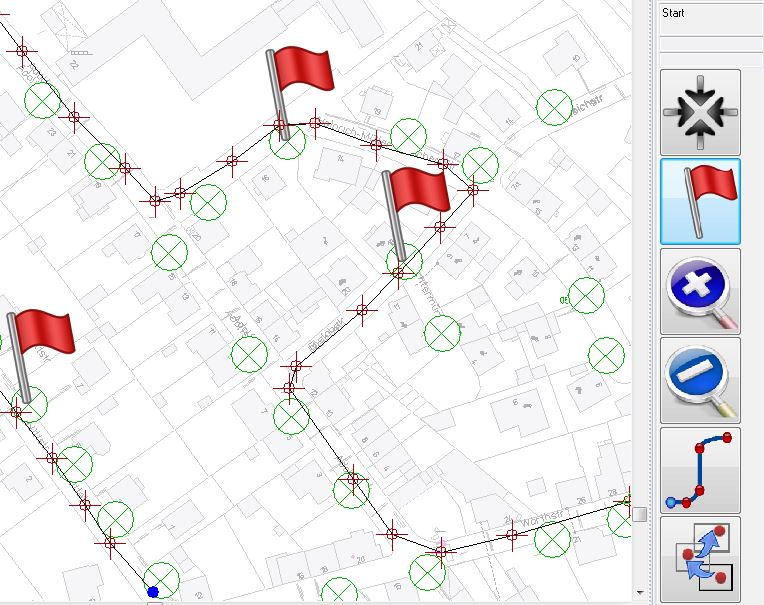Select the draw route path tool
Viewport: 764px width, 605px height.
[700, 470]
